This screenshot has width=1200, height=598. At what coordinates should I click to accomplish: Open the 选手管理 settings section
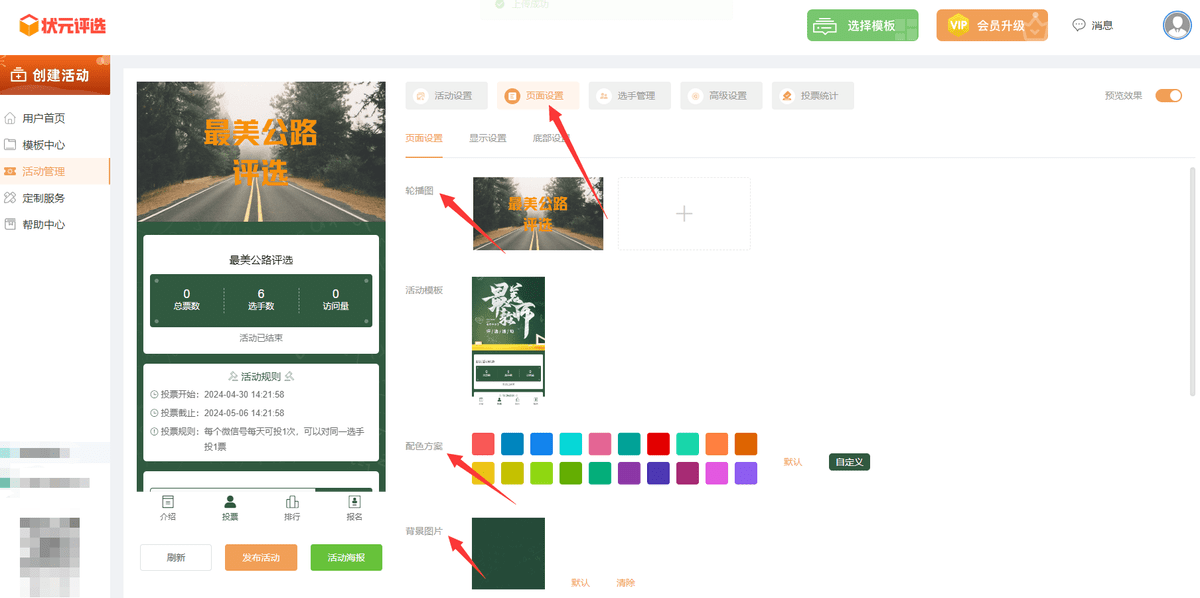[629, 95]
